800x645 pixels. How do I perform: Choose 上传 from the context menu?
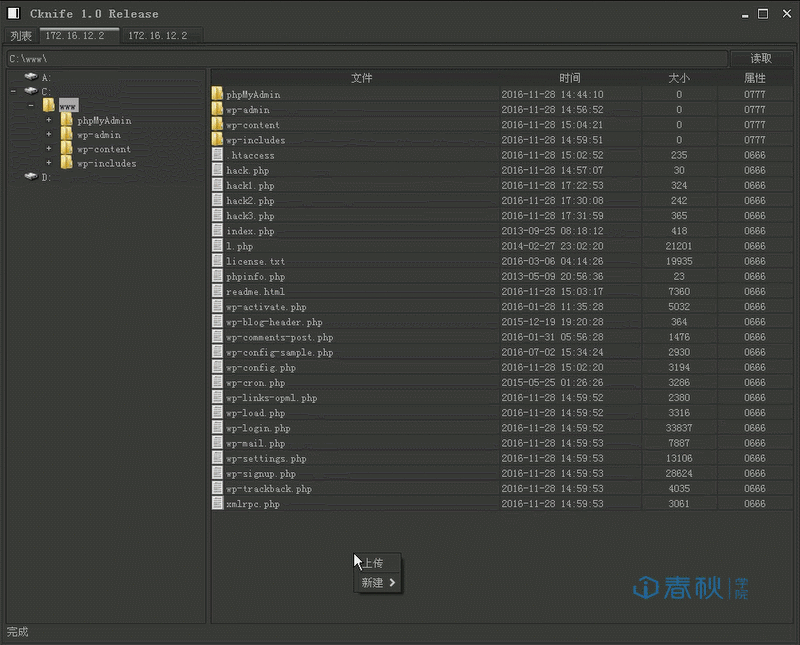[374, 562]
